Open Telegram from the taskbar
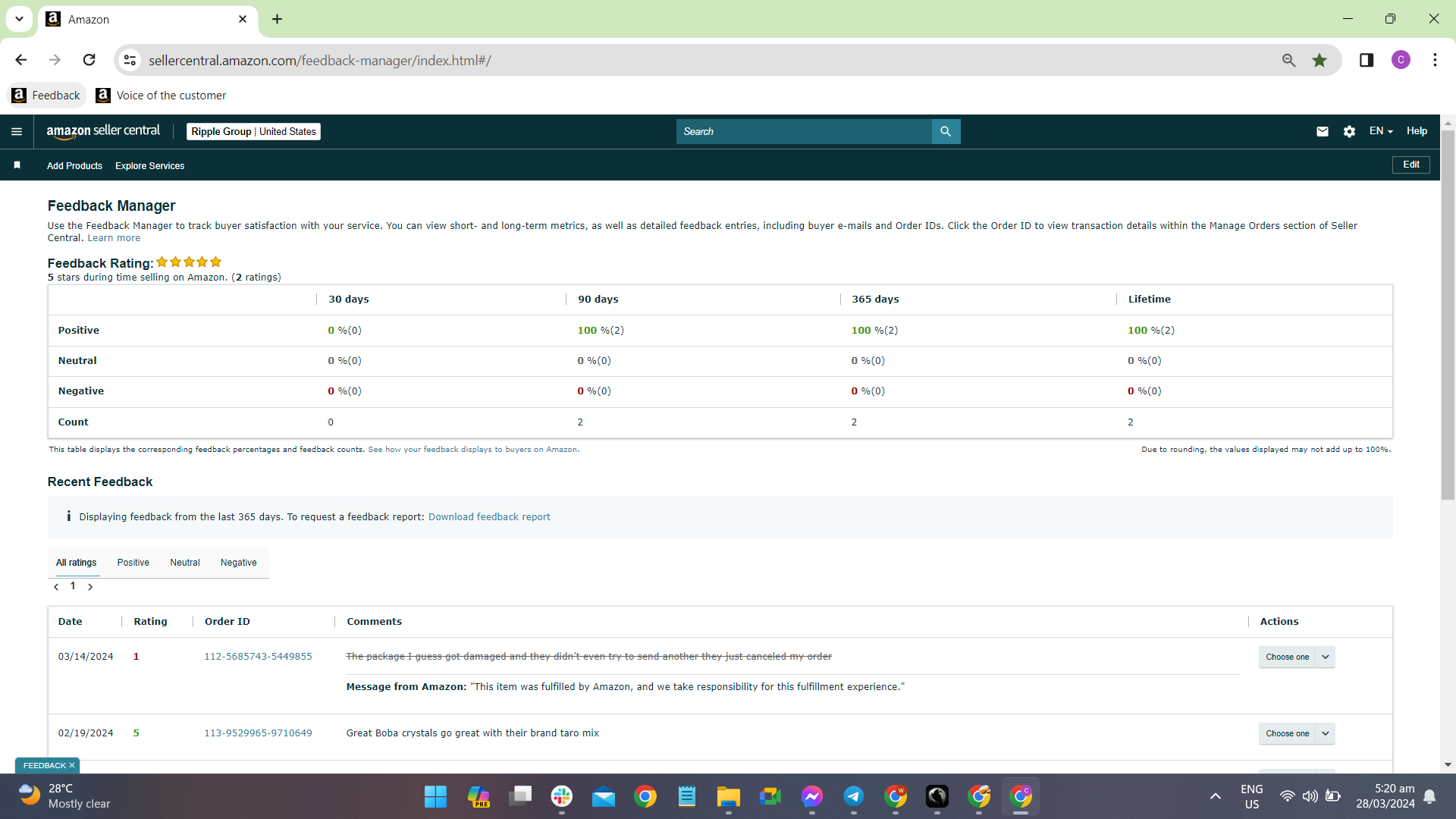 [854, 797]
